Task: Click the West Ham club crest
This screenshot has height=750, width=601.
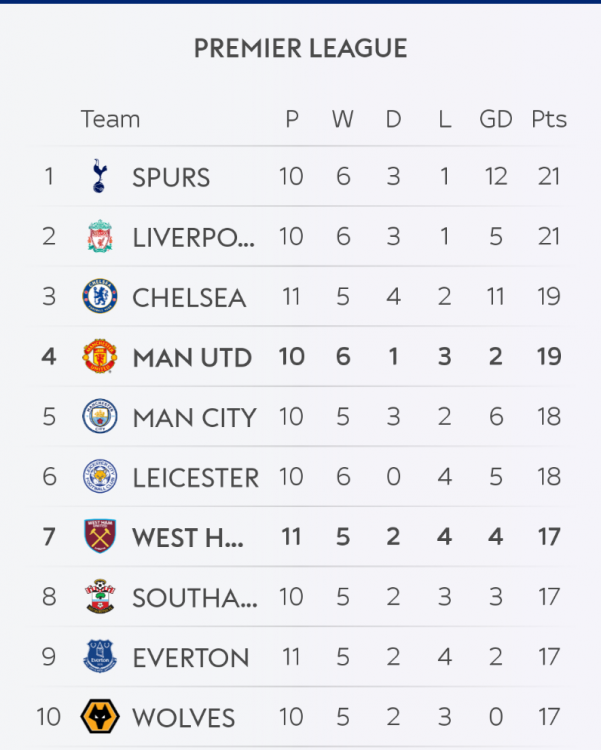Action: (x=99, y=537)
